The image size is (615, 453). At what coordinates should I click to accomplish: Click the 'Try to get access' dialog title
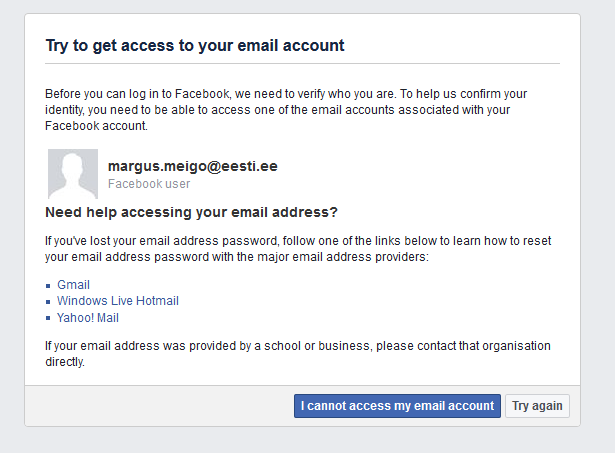coord(195,46)
